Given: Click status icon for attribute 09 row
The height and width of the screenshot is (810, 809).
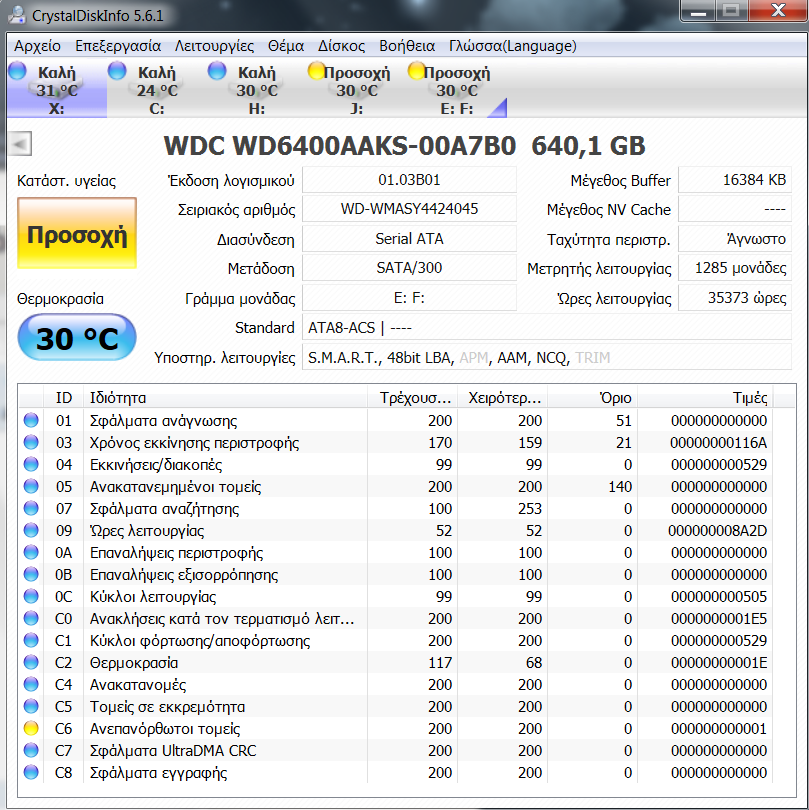Looking at the screenshot, I should pos(31,530).
